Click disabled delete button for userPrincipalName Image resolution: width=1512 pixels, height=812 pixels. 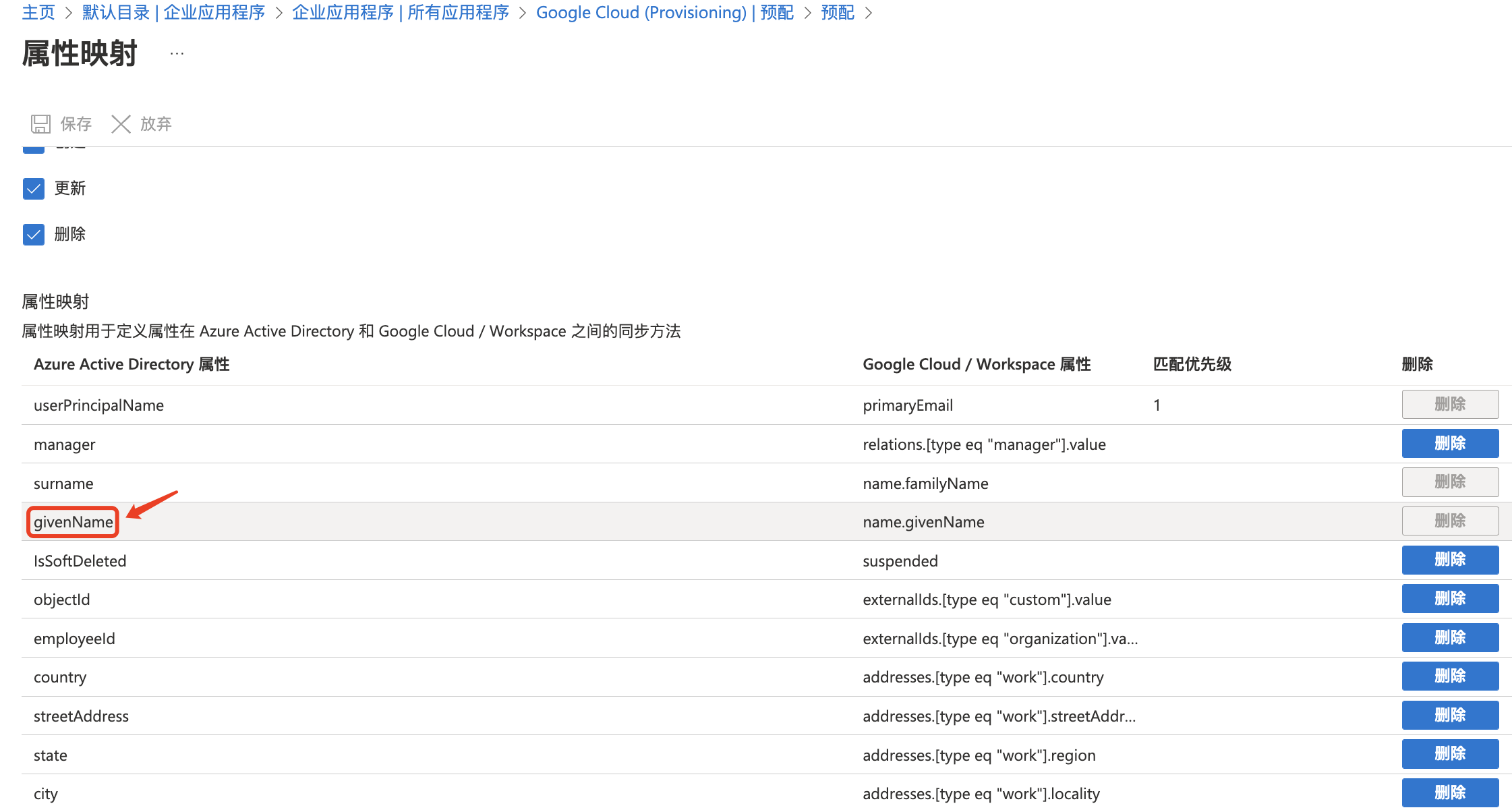(1450, 404)
